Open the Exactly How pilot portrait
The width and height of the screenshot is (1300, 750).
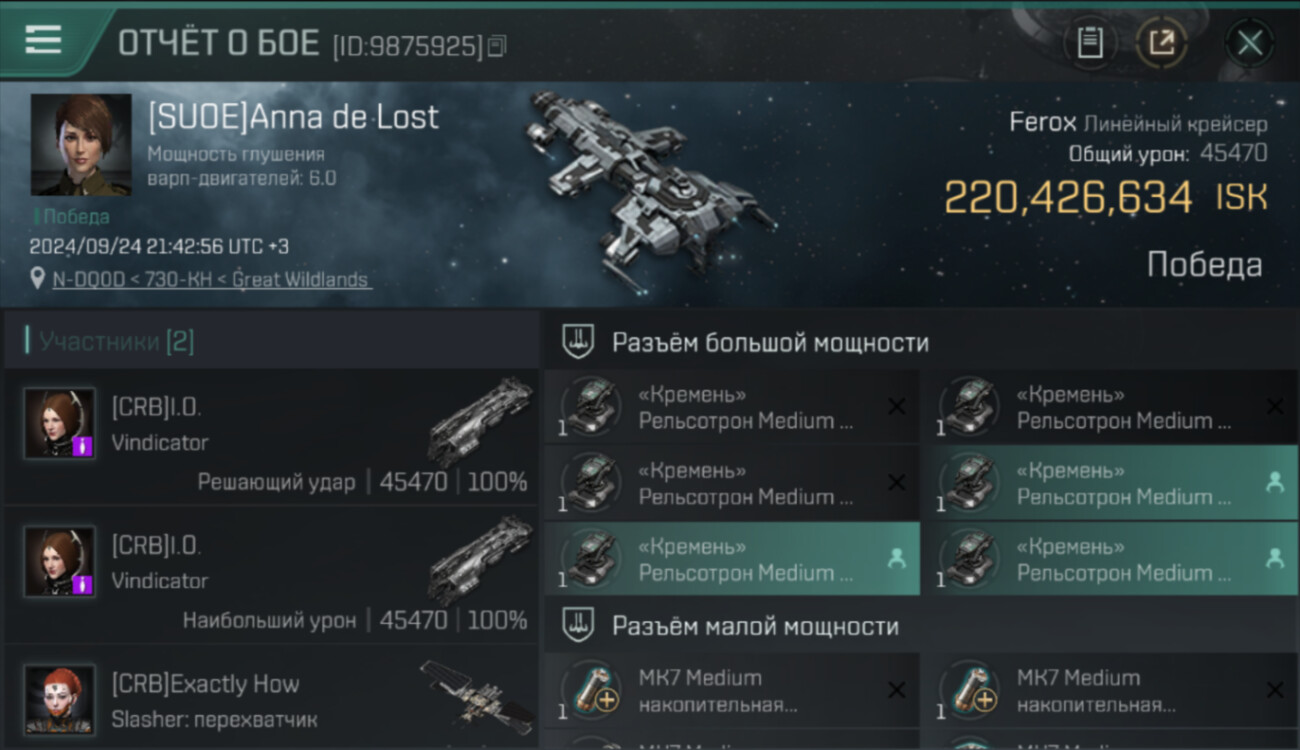60,699
